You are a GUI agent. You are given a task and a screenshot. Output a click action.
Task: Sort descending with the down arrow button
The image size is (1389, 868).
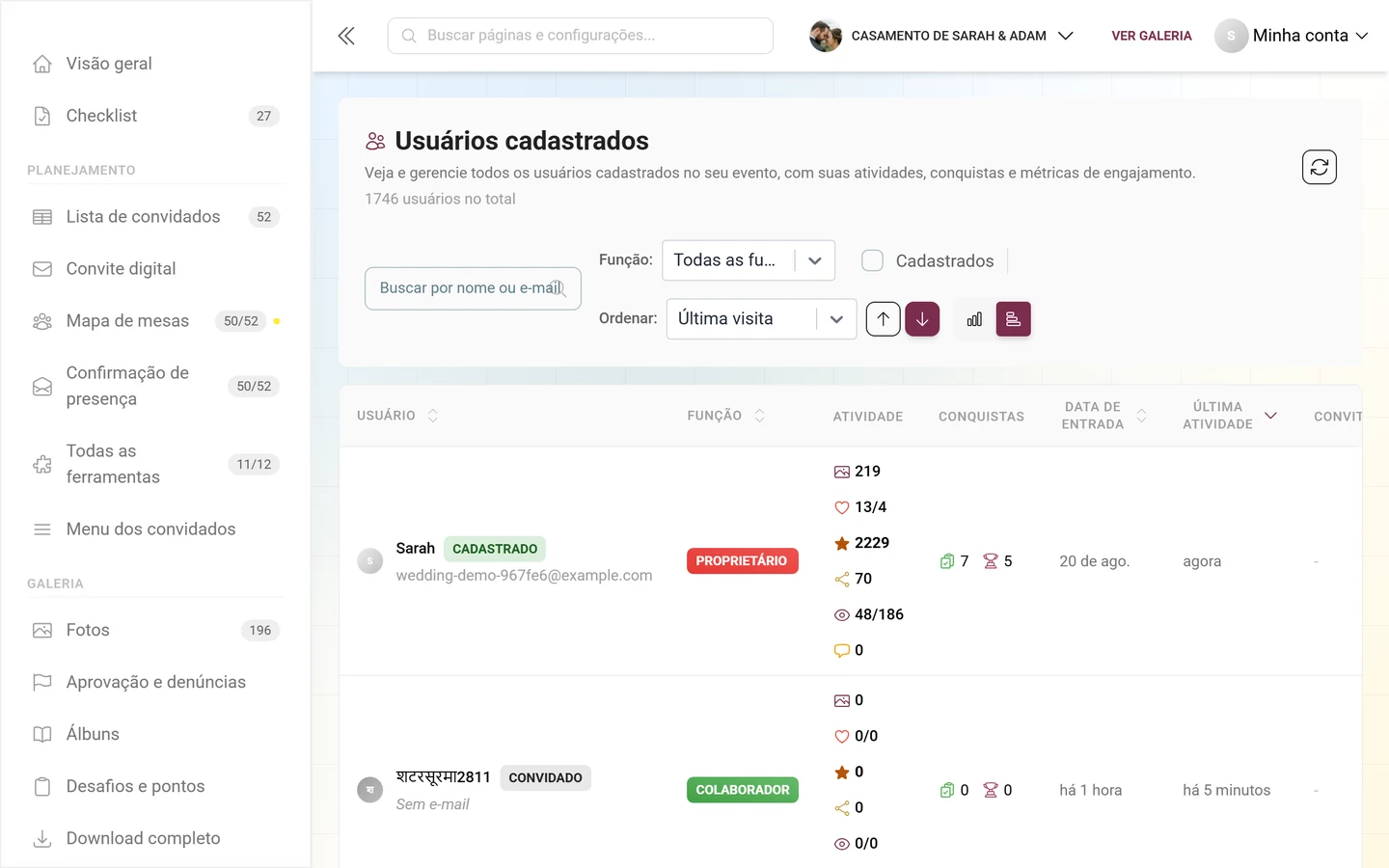(922, 319)
